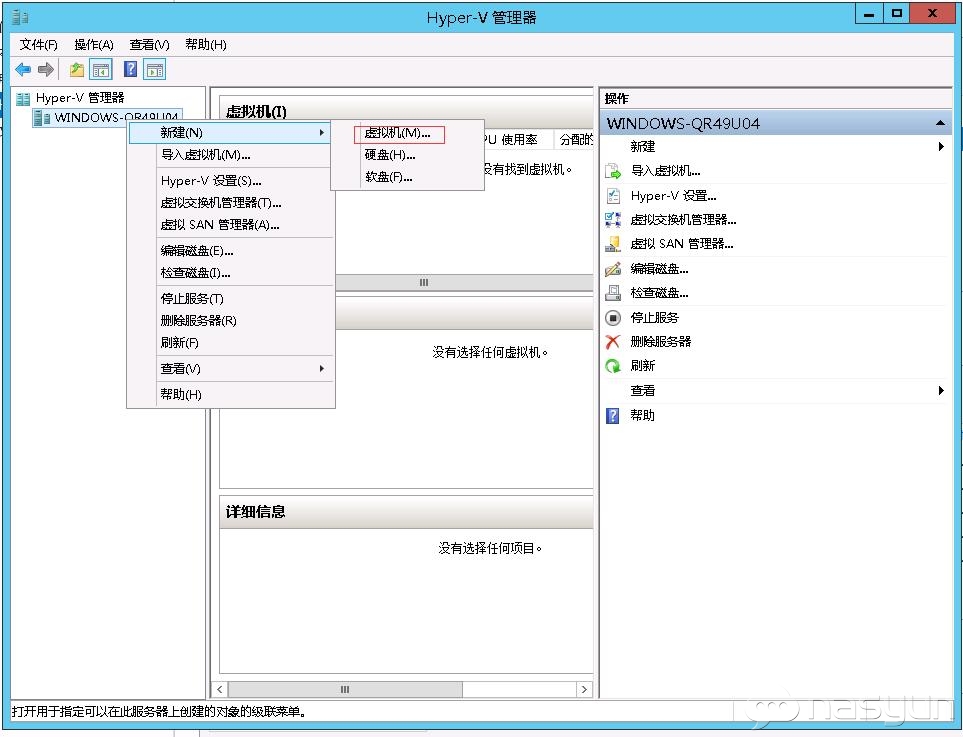Expand 新建 submenu arrow in the actions pane

pyautogui.click(x=941, y=146)
